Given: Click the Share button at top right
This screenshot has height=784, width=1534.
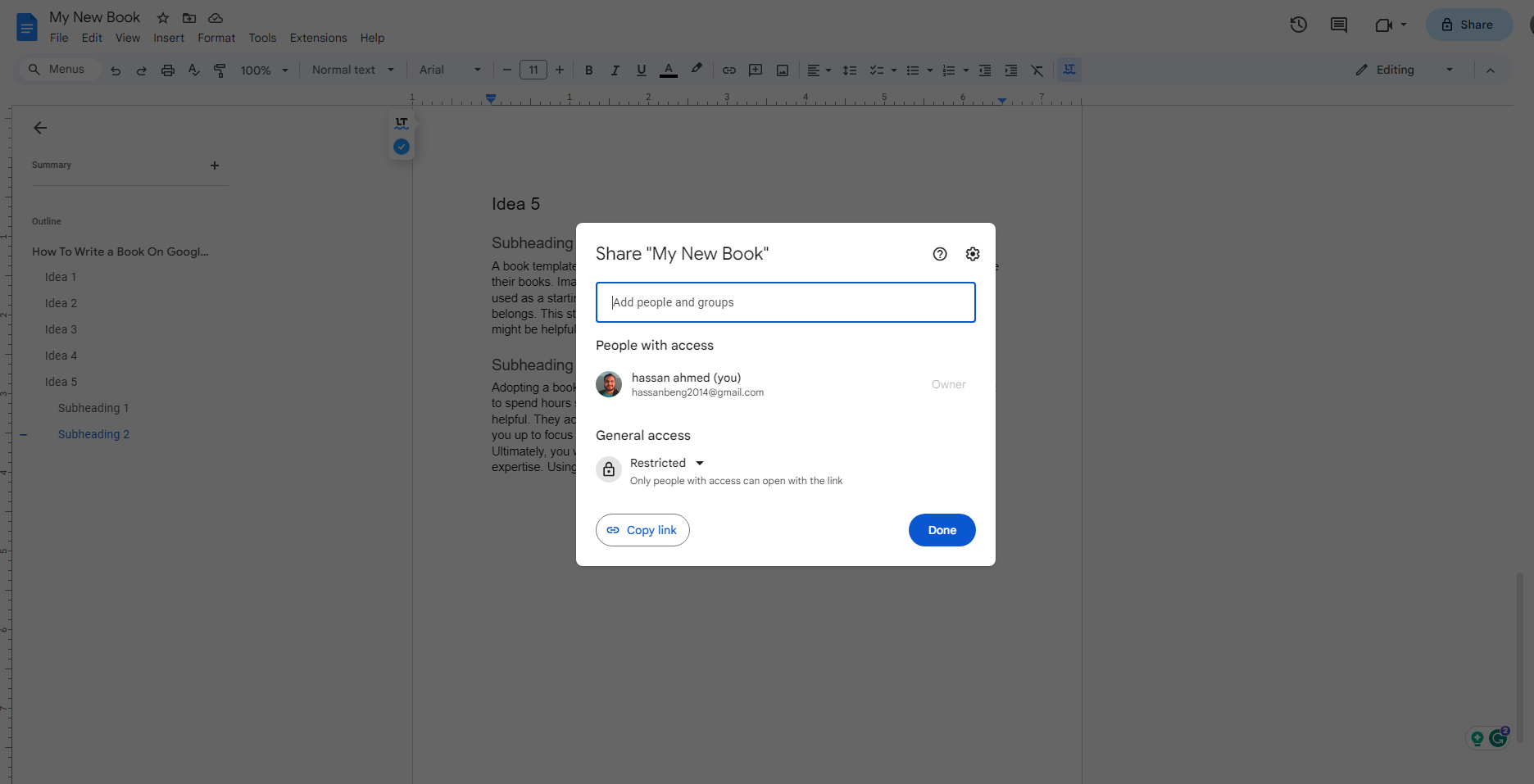Looking at the screenshot, I should pyautogui.click(x=1469, y=25).
